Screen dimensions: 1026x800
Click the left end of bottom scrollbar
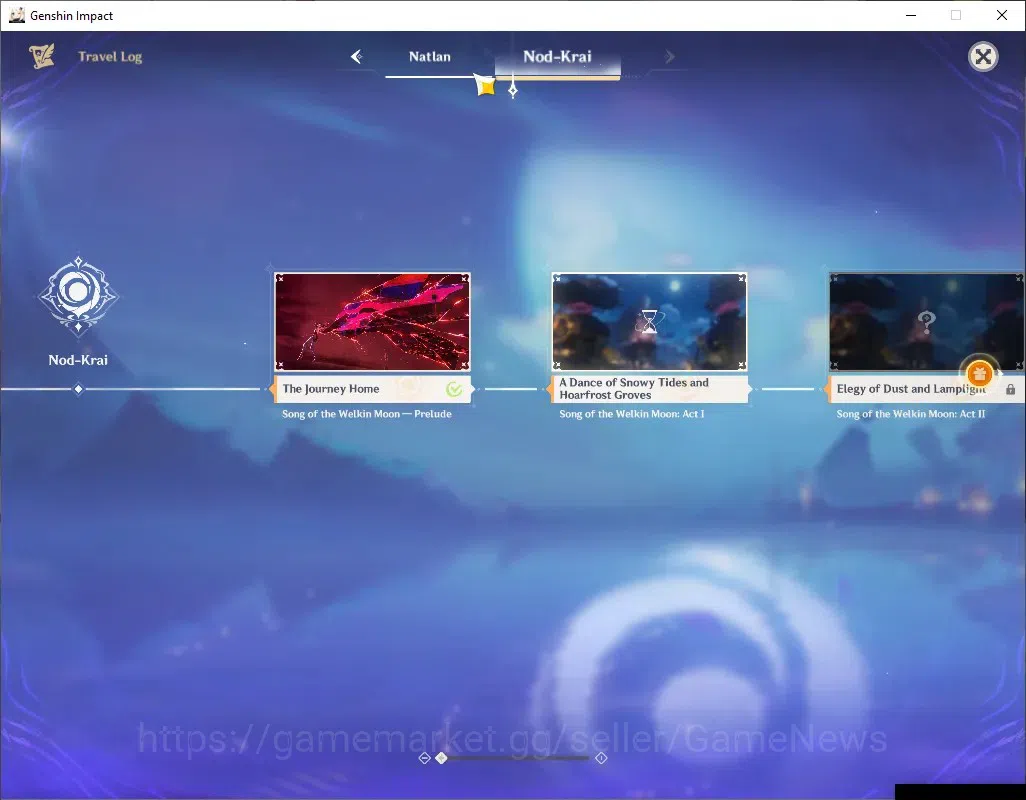coord(424,758)
